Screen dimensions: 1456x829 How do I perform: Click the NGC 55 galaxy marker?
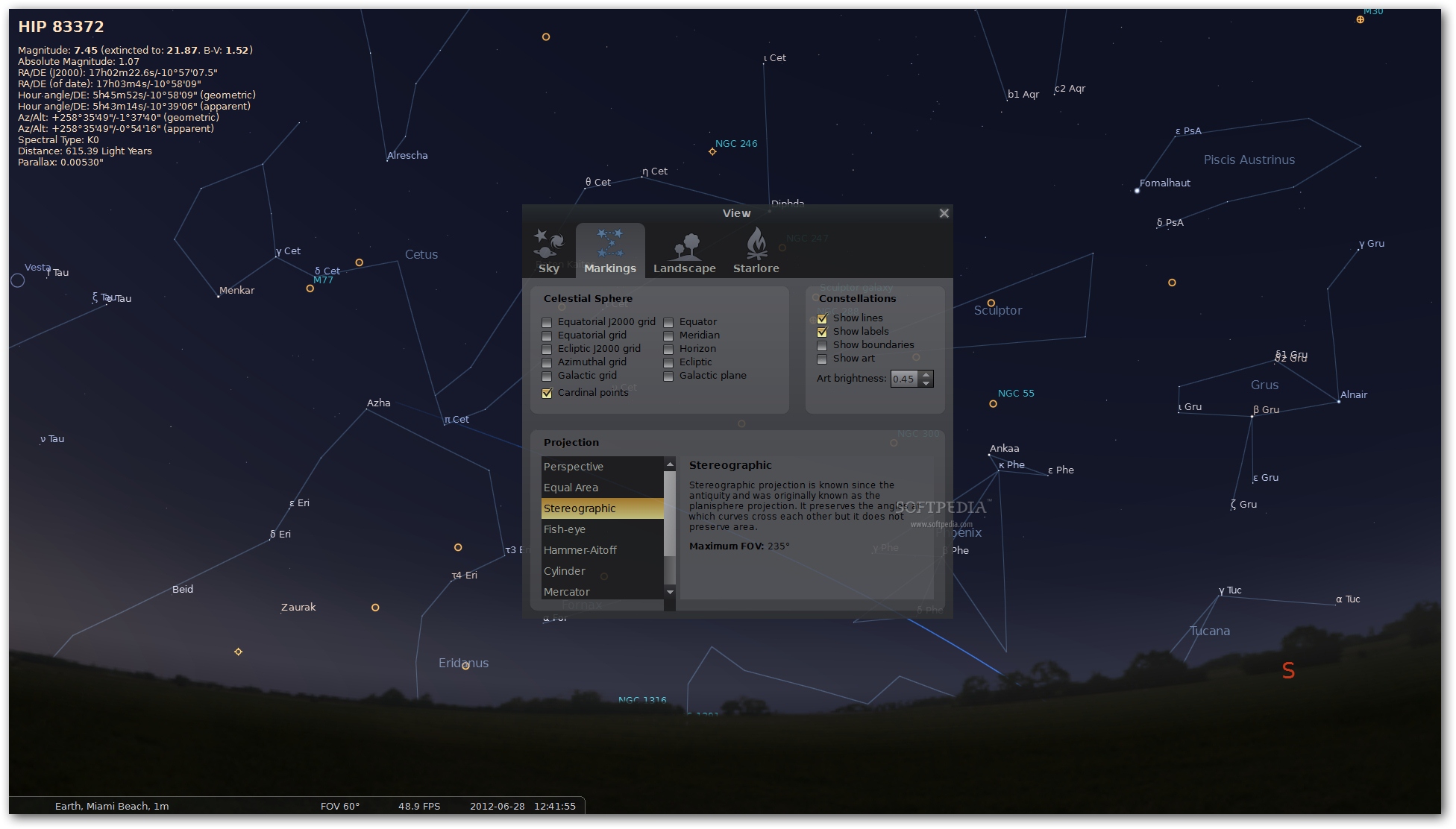tap(993, 404)
